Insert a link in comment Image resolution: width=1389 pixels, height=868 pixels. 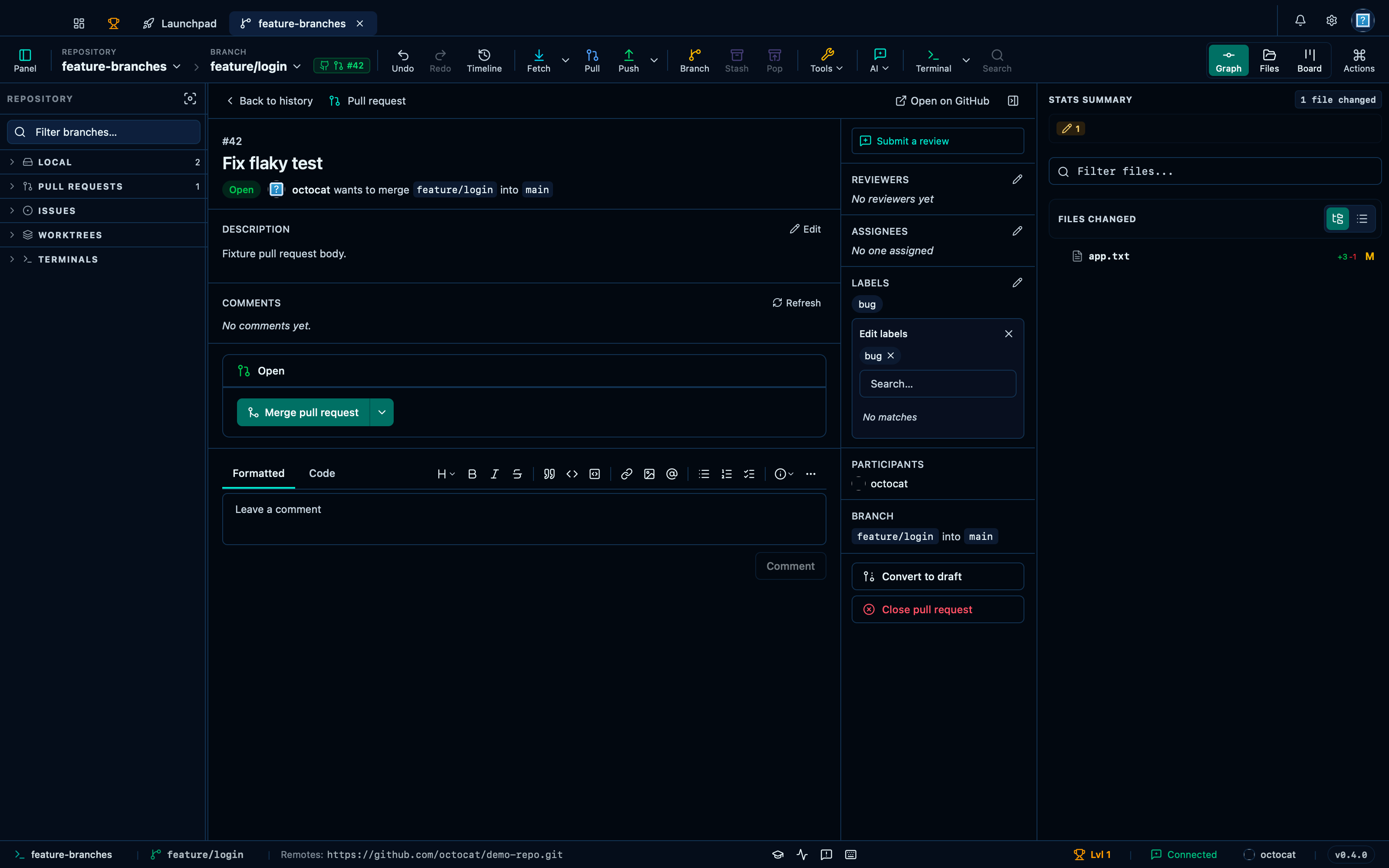(x=627, y=474)
